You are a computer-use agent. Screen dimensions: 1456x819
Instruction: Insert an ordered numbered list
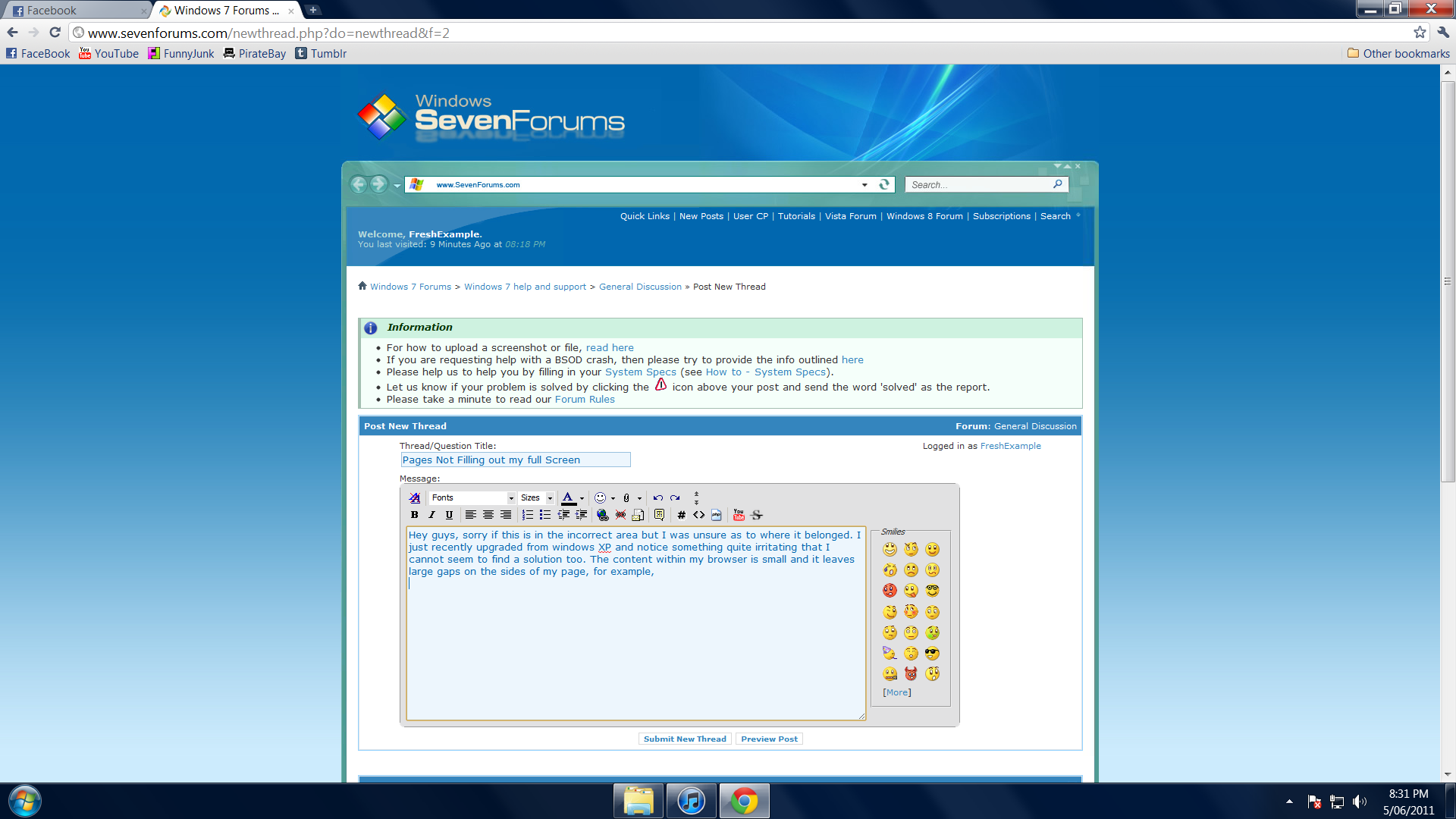point(528,515)
